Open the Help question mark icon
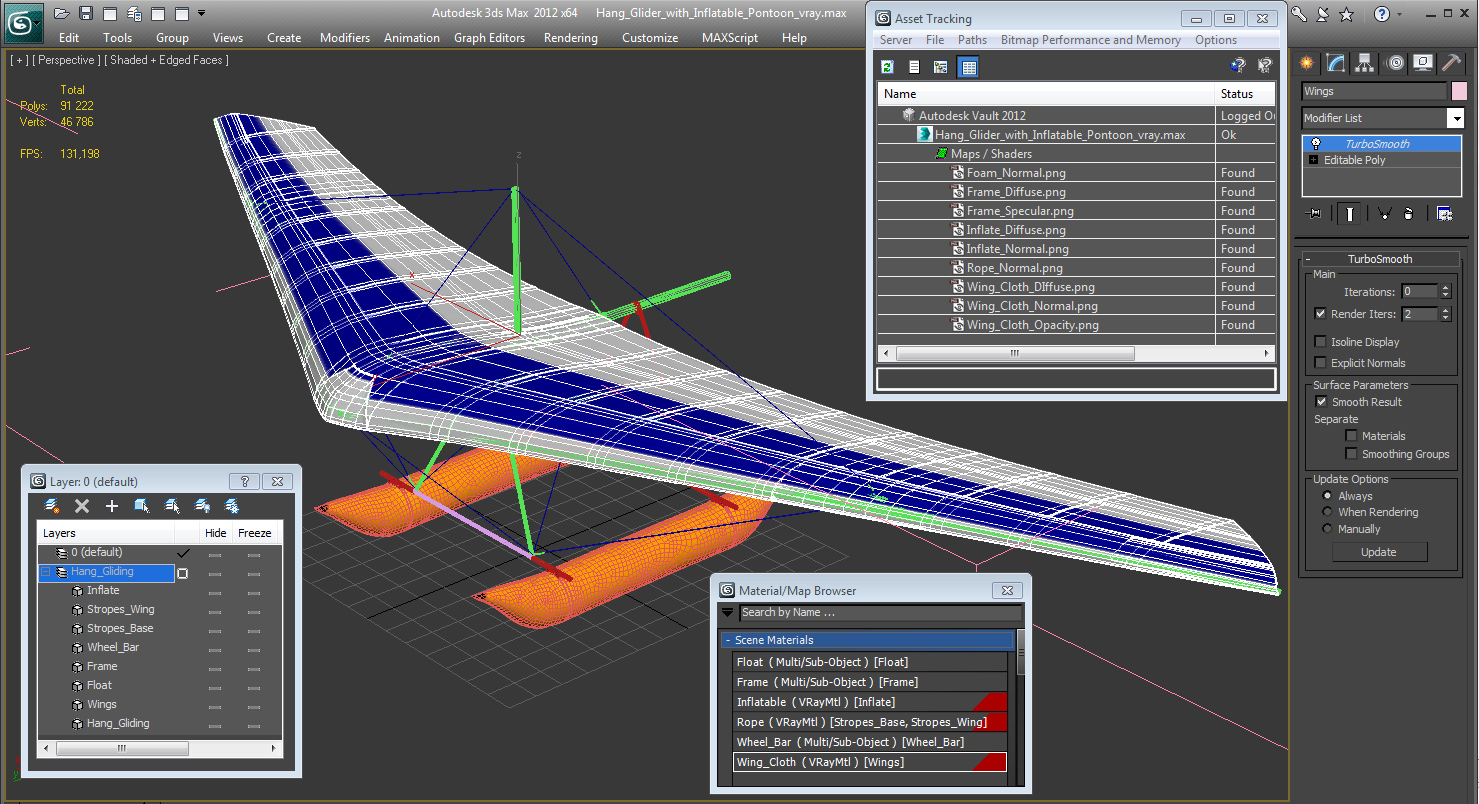 1381,13
